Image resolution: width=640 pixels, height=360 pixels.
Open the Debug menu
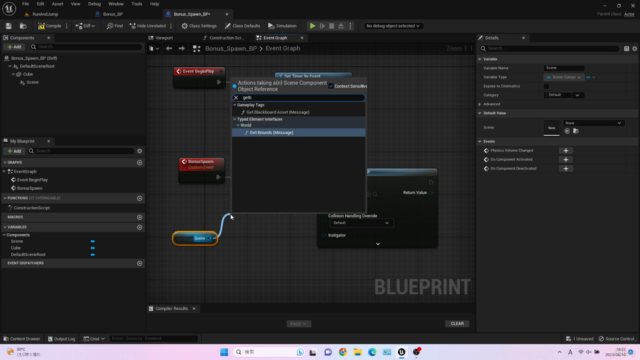click(x=94, y=4)
